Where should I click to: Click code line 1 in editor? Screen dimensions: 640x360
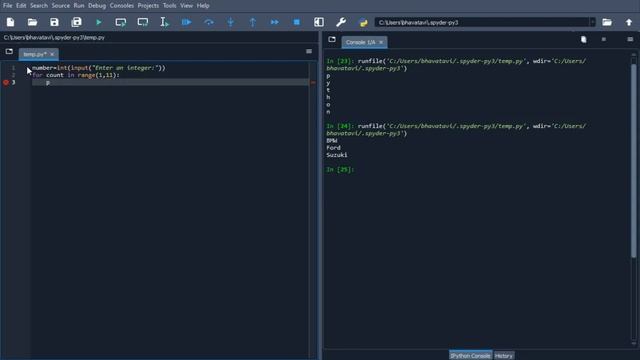point(99,68)
